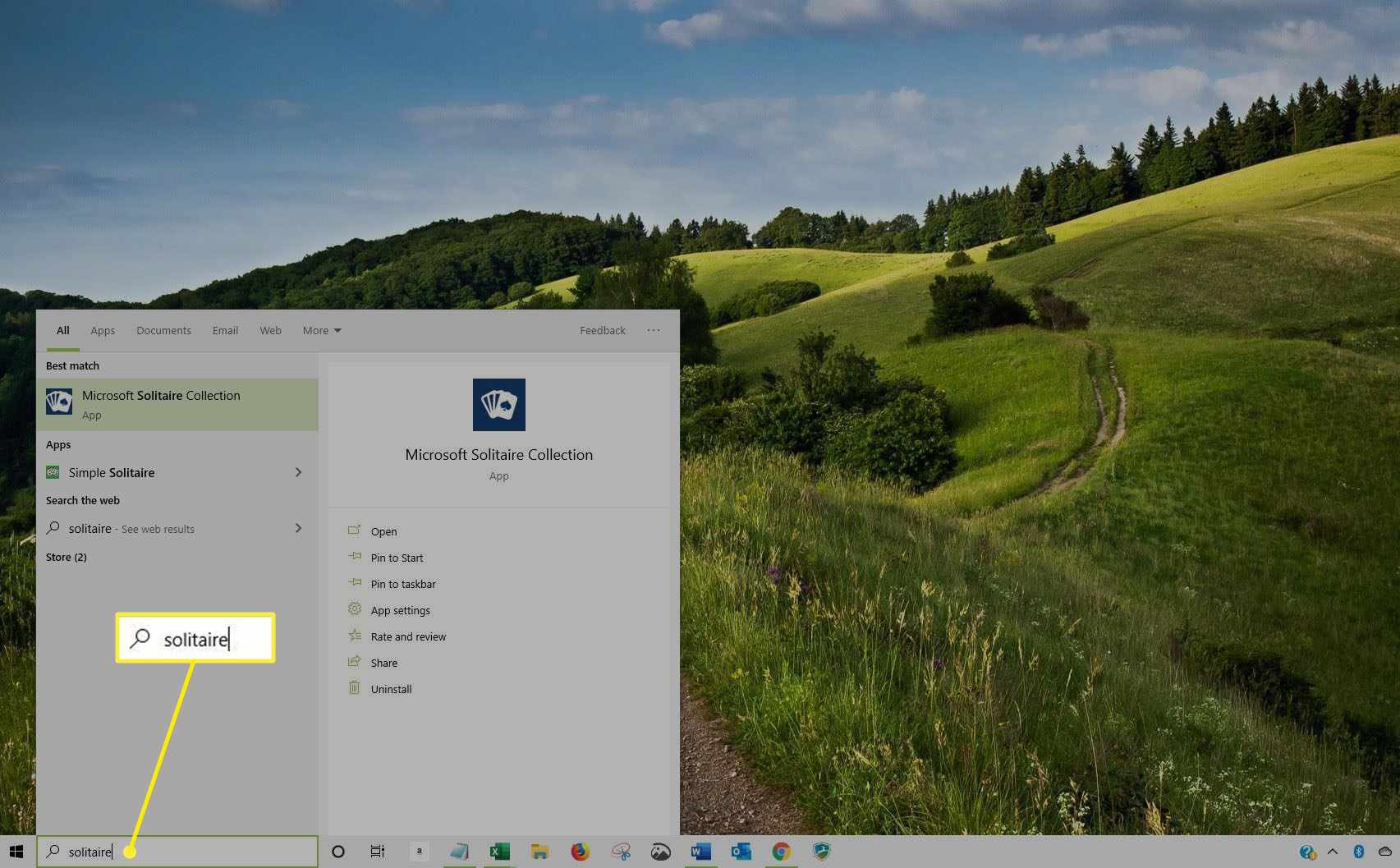Launch Word from the taskbar

click(700, 852)
